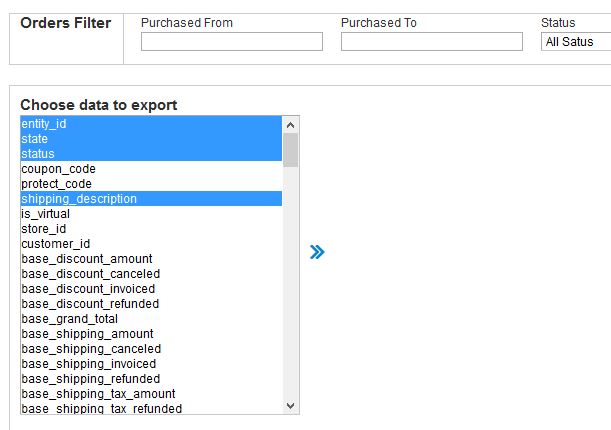Open the Status dropdown
Image resolution: width=611 pixels, height=430 pixels.
pos(576,42)
